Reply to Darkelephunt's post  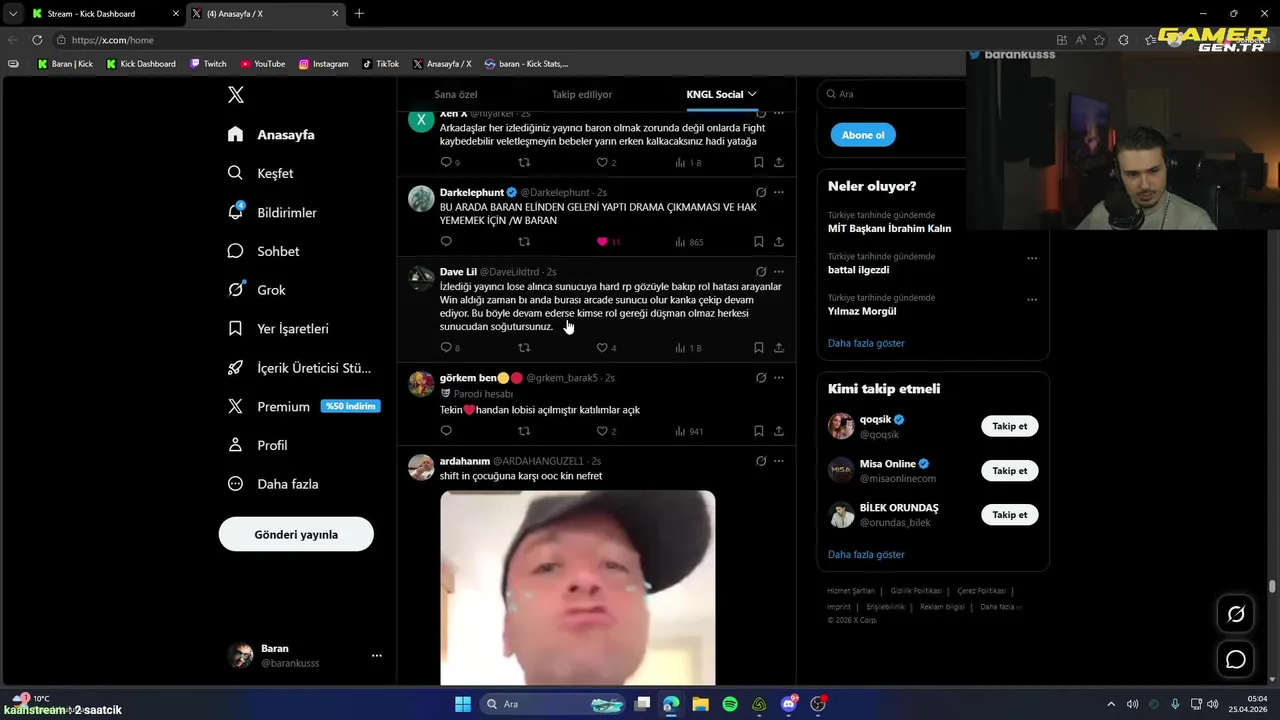tap(446, 242)
